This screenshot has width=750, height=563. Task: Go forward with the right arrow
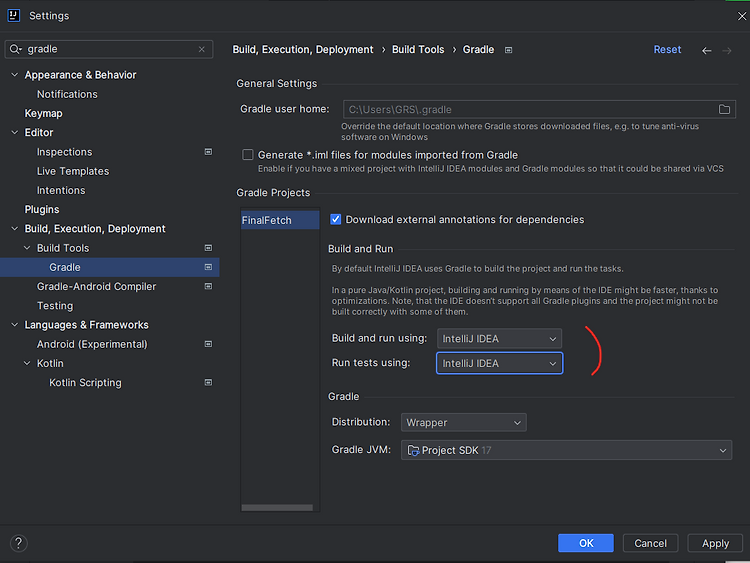click(727, 51)
